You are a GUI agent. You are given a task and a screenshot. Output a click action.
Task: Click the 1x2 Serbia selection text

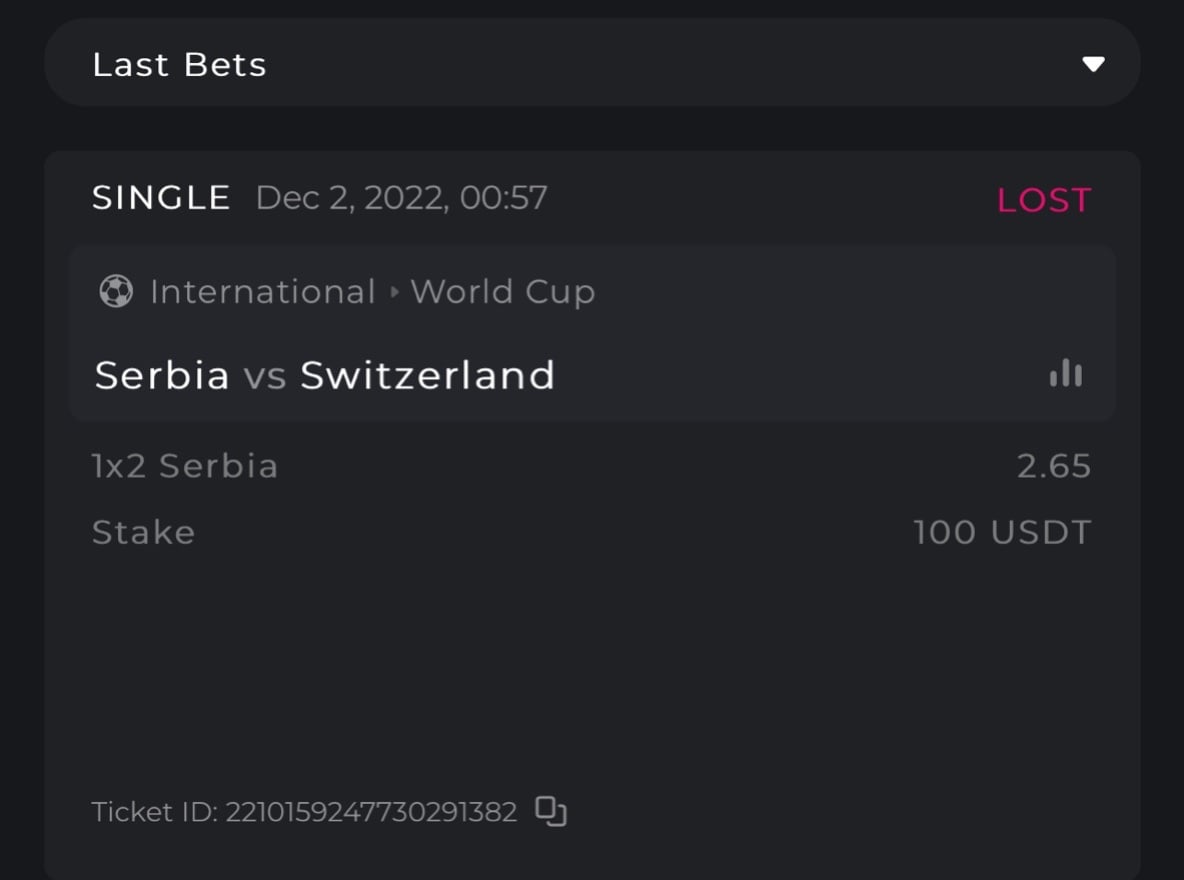click(185, 466)
